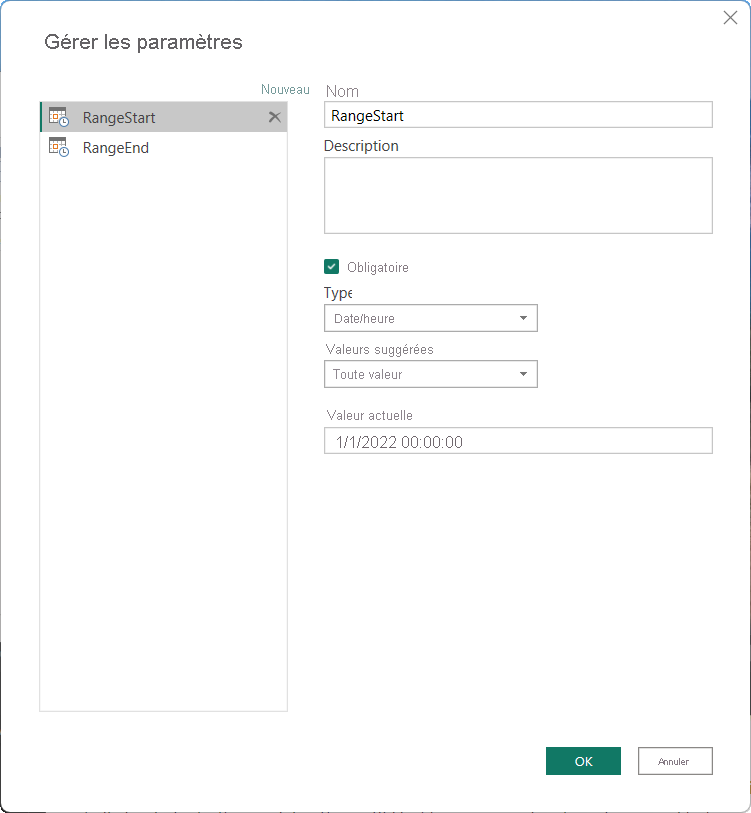Screen dimensions: 751x813
Task: Click the Obligatoire checkbox label
Action: pos(378,268)
